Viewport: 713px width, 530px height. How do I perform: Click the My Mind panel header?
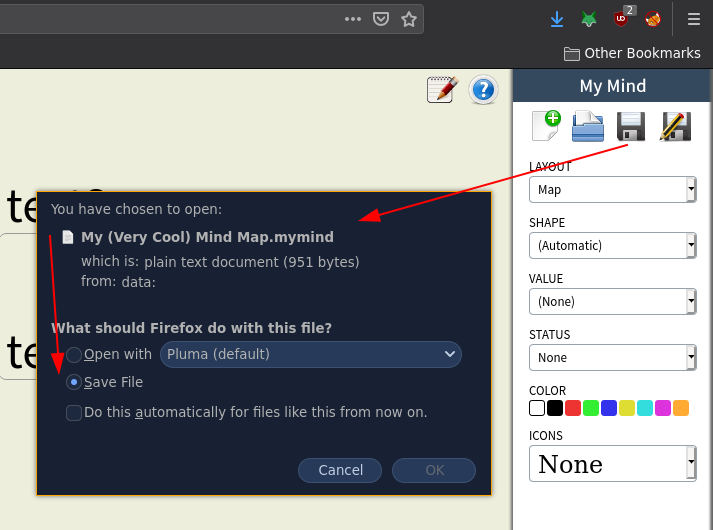pos(613,86)
